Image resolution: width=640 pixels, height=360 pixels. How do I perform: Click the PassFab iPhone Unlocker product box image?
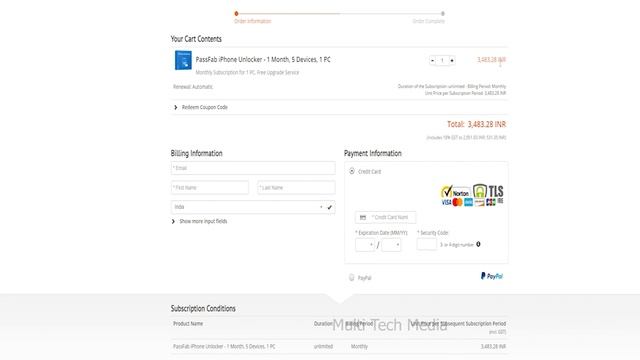[183, 60]
